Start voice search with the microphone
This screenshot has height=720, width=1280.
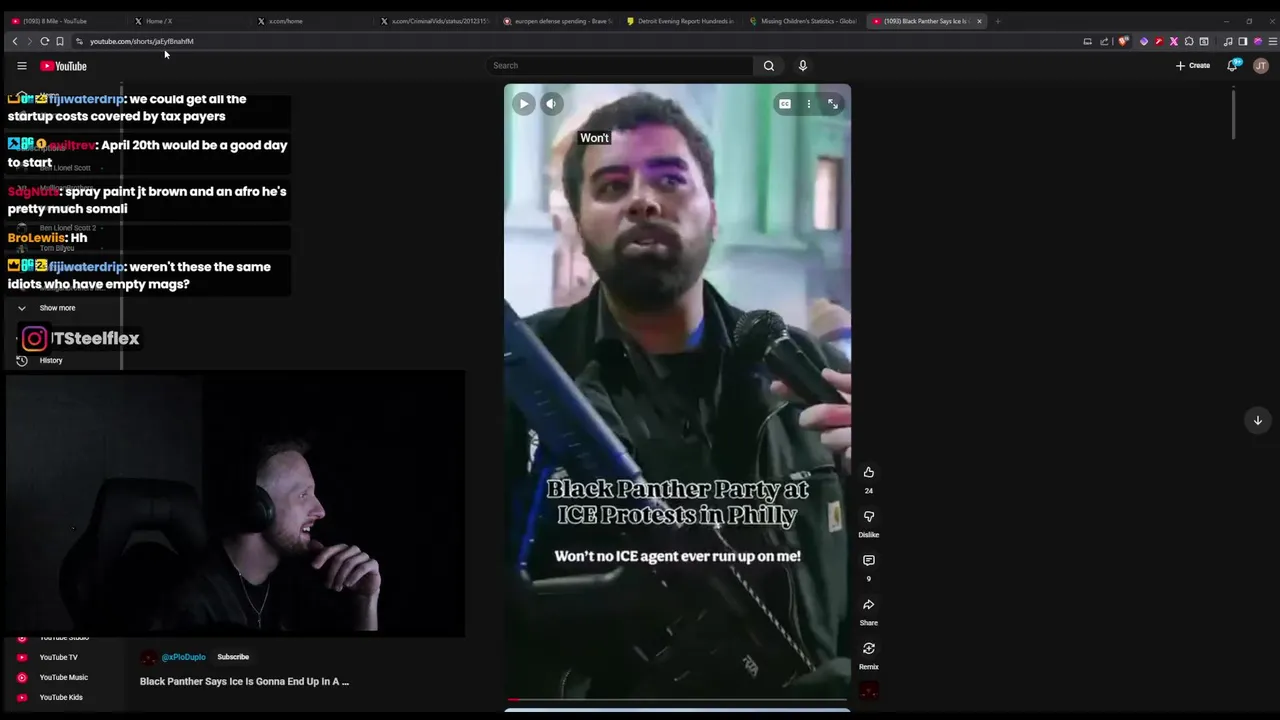point(802,66)
